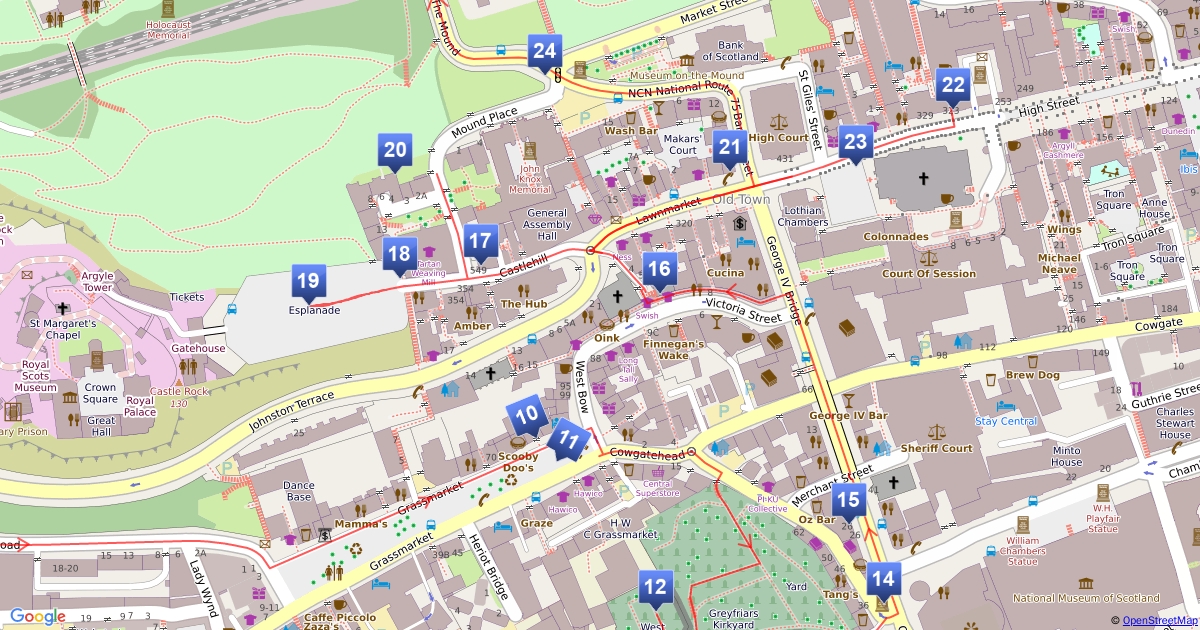Select marker 21 near Makars' Court
Viewport: 1200px width, 630px height.
(730, 151)
